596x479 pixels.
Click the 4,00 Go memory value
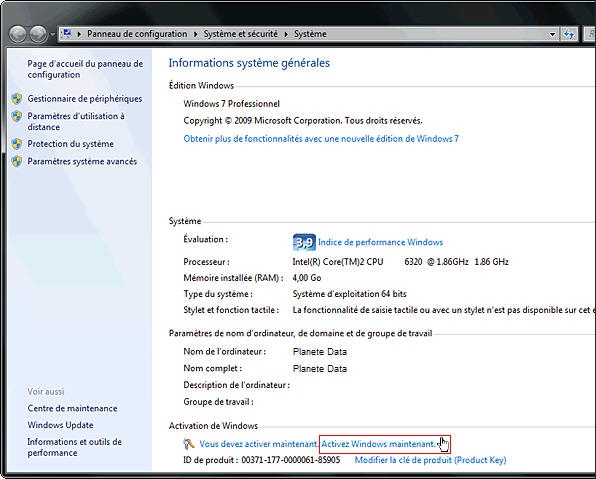[307, 278]
